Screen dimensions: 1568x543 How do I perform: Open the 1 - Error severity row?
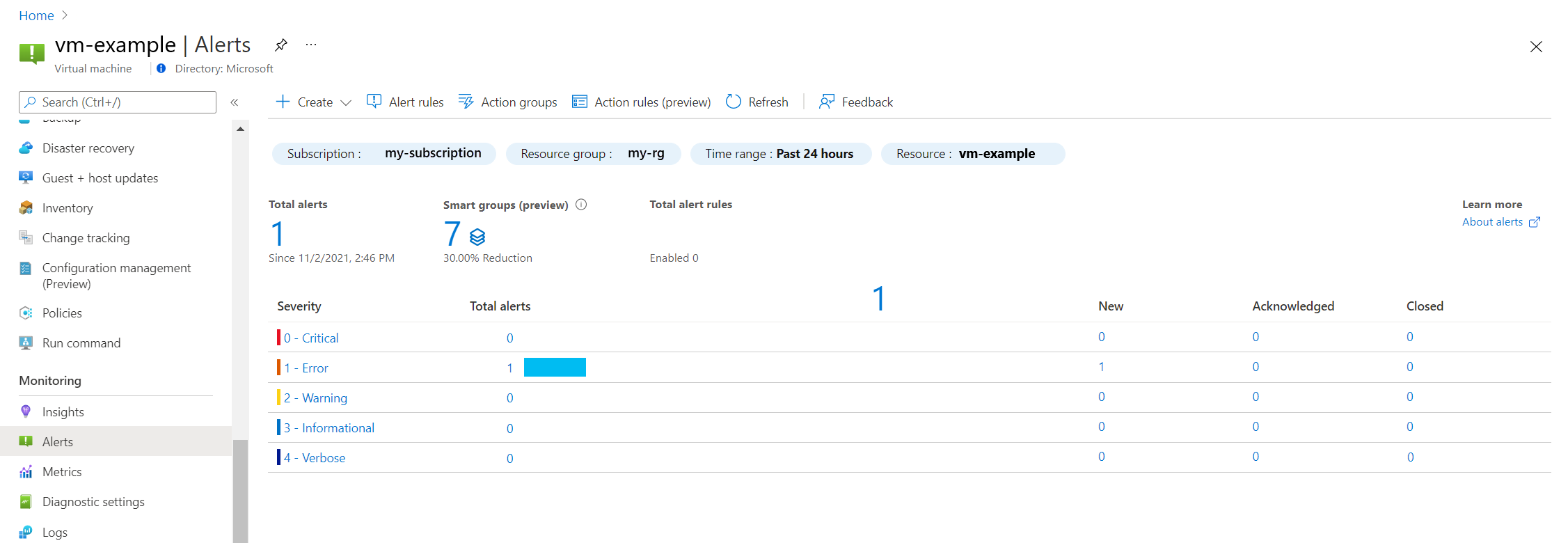pyautogui.click(x=306, y=368)
